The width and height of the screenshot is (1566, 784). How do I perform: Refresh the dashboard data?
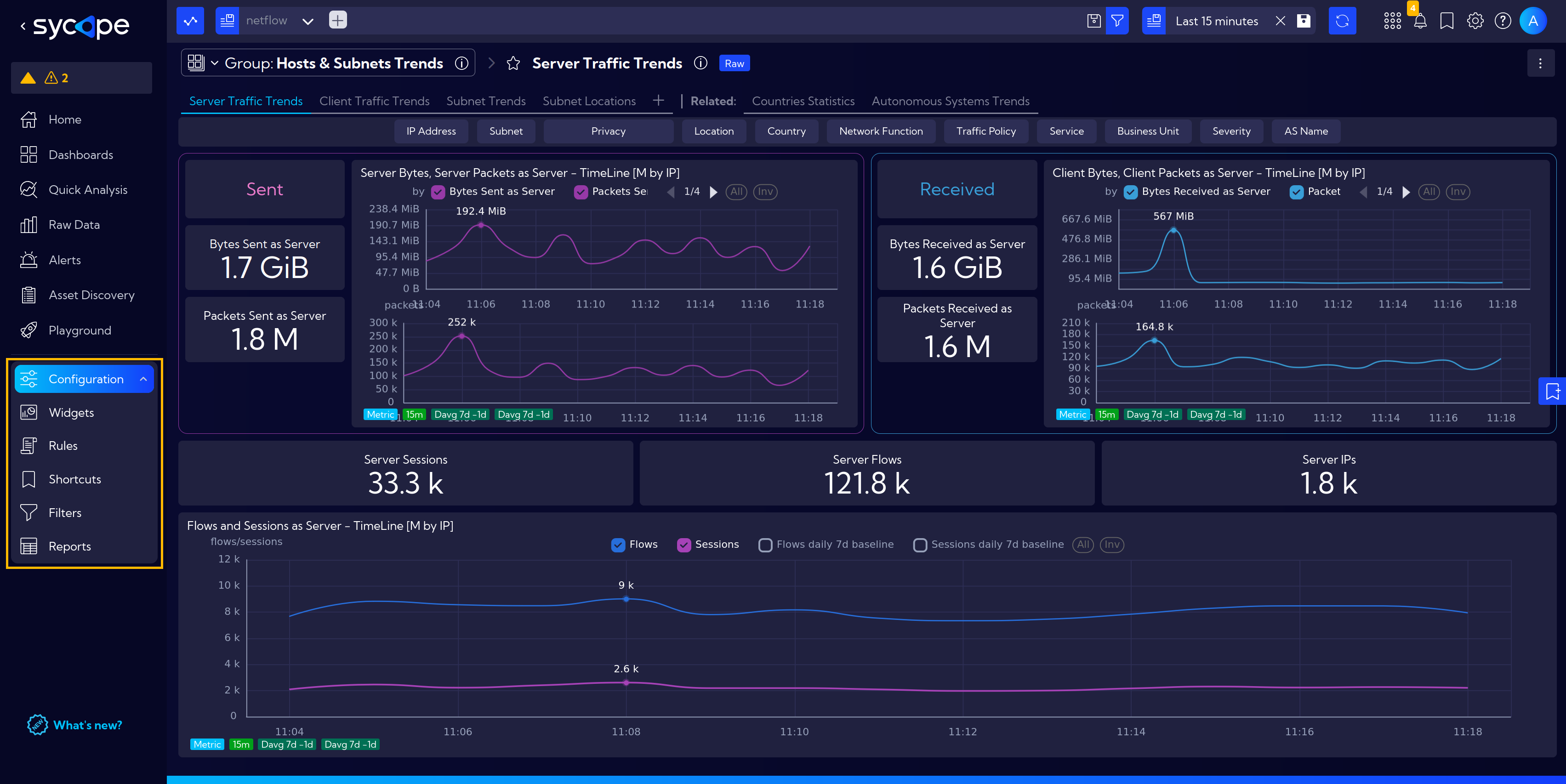click(1342, 21)
